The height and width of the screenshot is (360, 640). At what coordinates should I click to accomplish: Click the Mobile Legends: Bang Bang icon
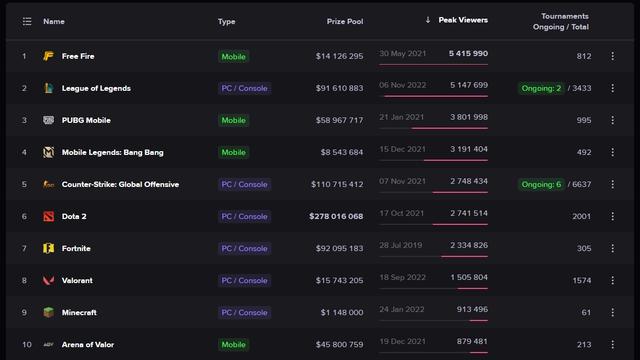48,152
